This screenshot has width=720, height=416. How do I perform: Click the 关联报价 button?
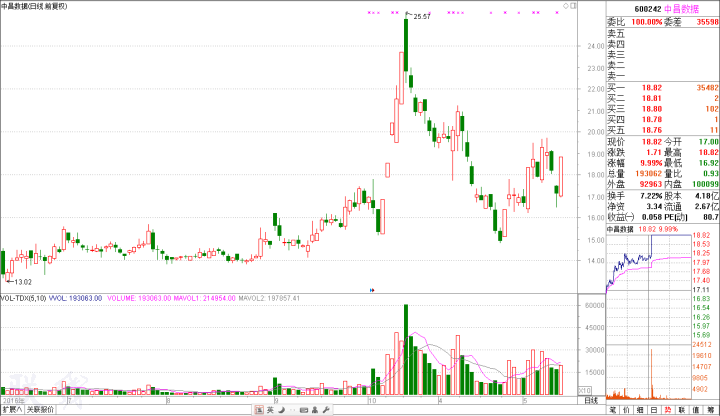[x=40, y=409]
